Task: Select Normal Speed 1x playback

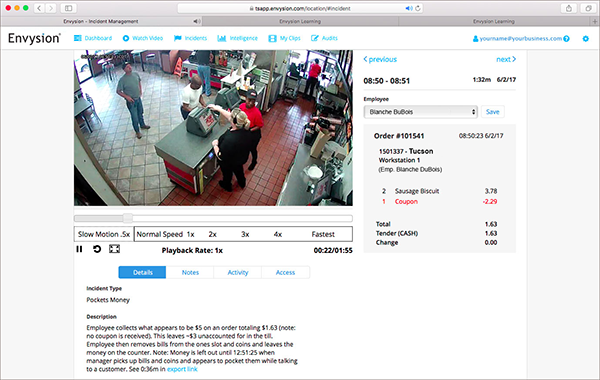Action: click(165, 234)
